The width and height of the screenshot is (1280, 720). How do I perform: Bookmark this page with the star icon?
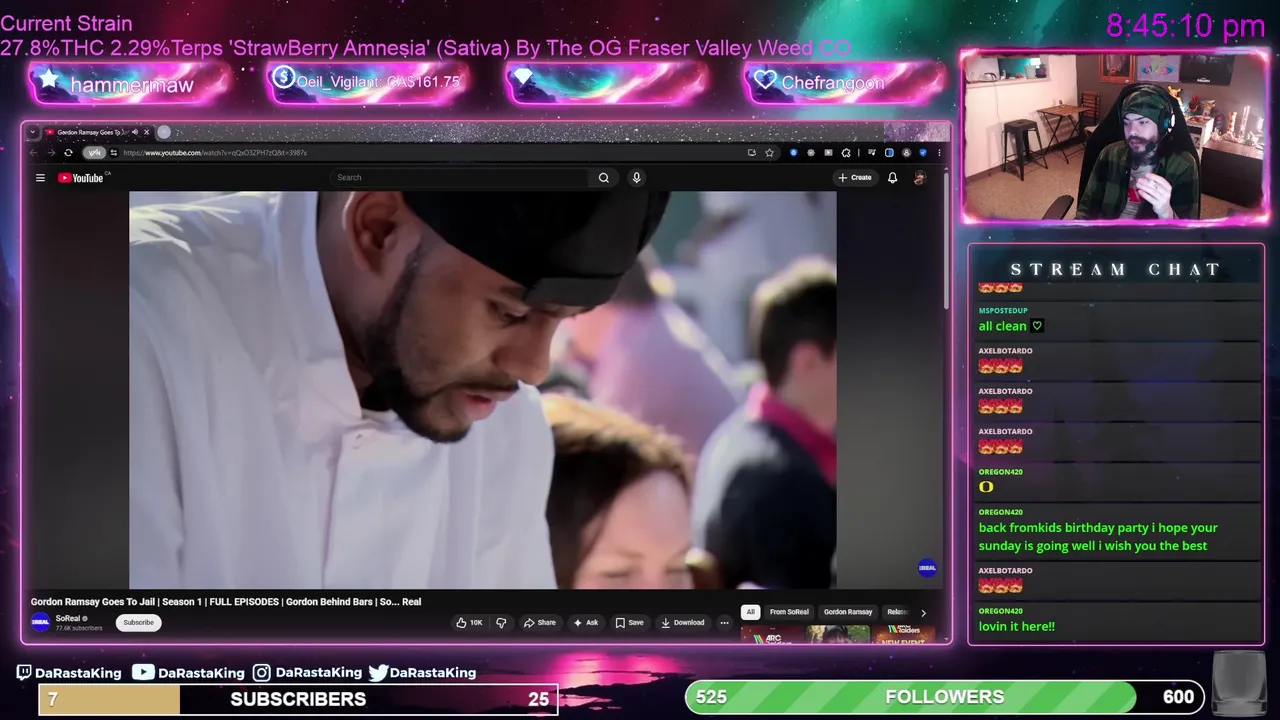tap(769, 153)
